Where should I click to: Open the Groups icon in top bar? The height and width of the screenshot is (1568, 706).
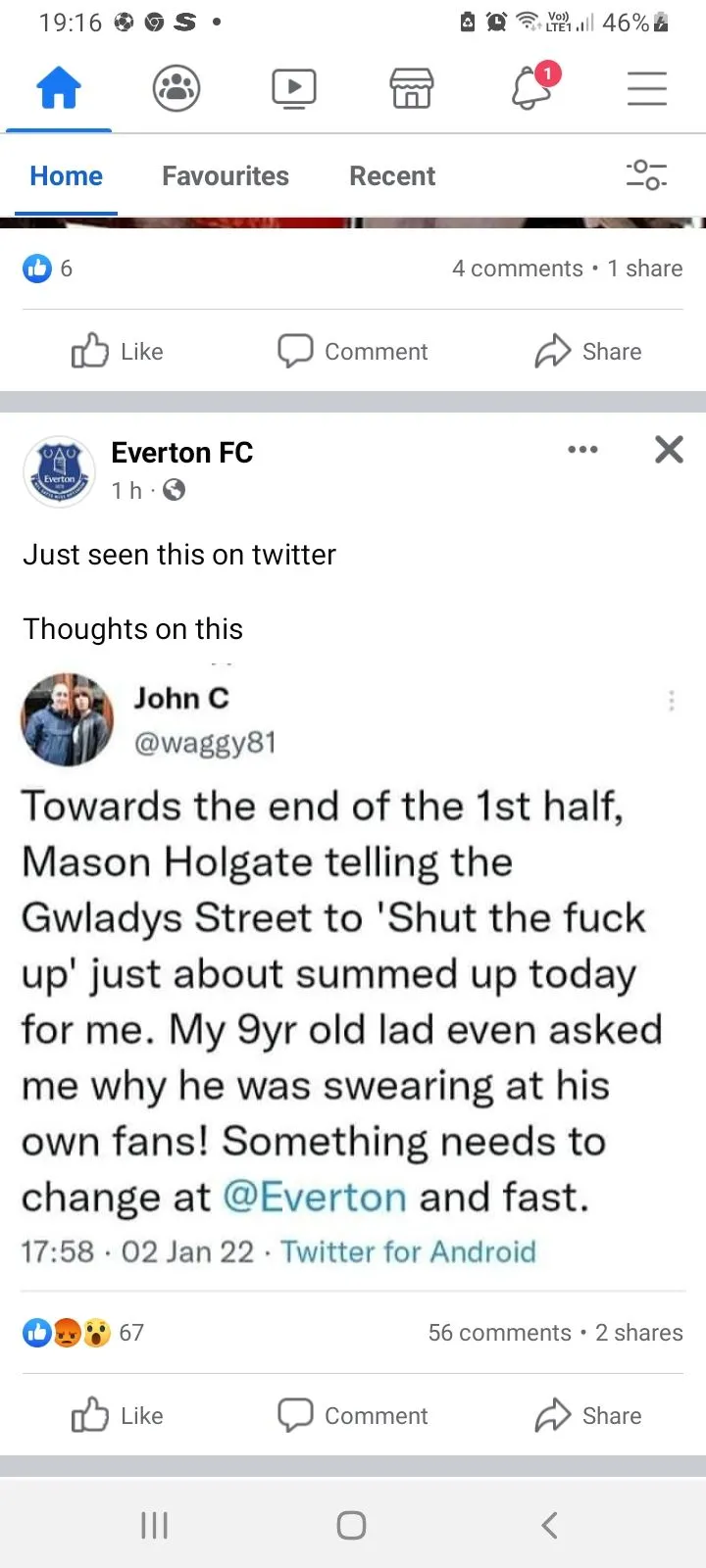click(x=176, y=88)
